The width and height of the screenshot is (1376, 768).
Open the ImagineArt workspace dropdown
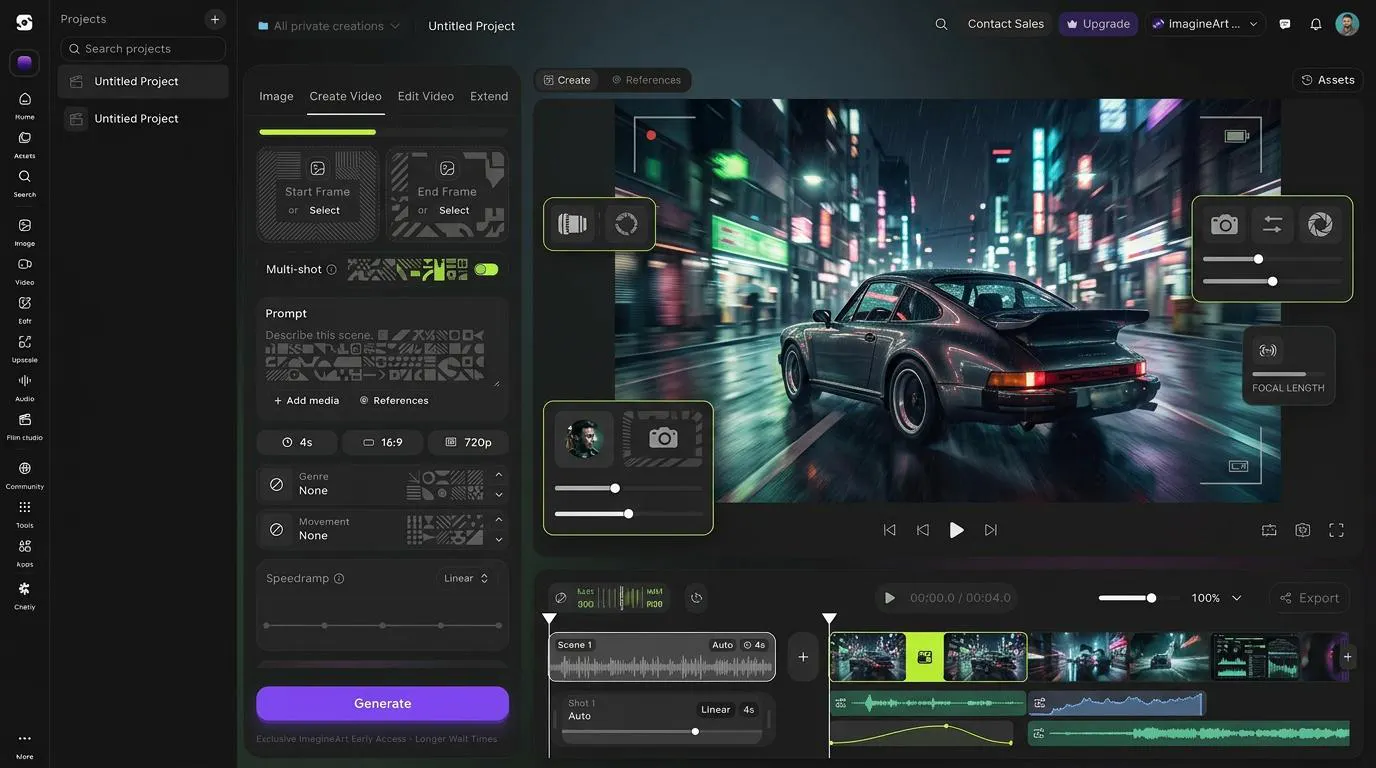click(1205, 24)
